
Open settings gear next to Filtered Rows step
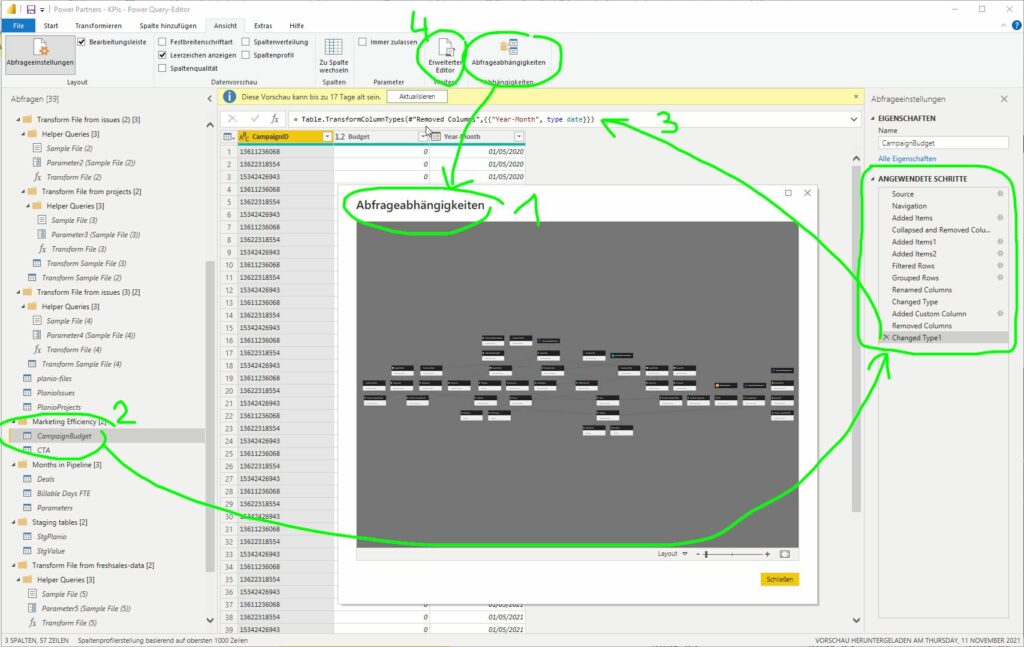click(999, 266)
